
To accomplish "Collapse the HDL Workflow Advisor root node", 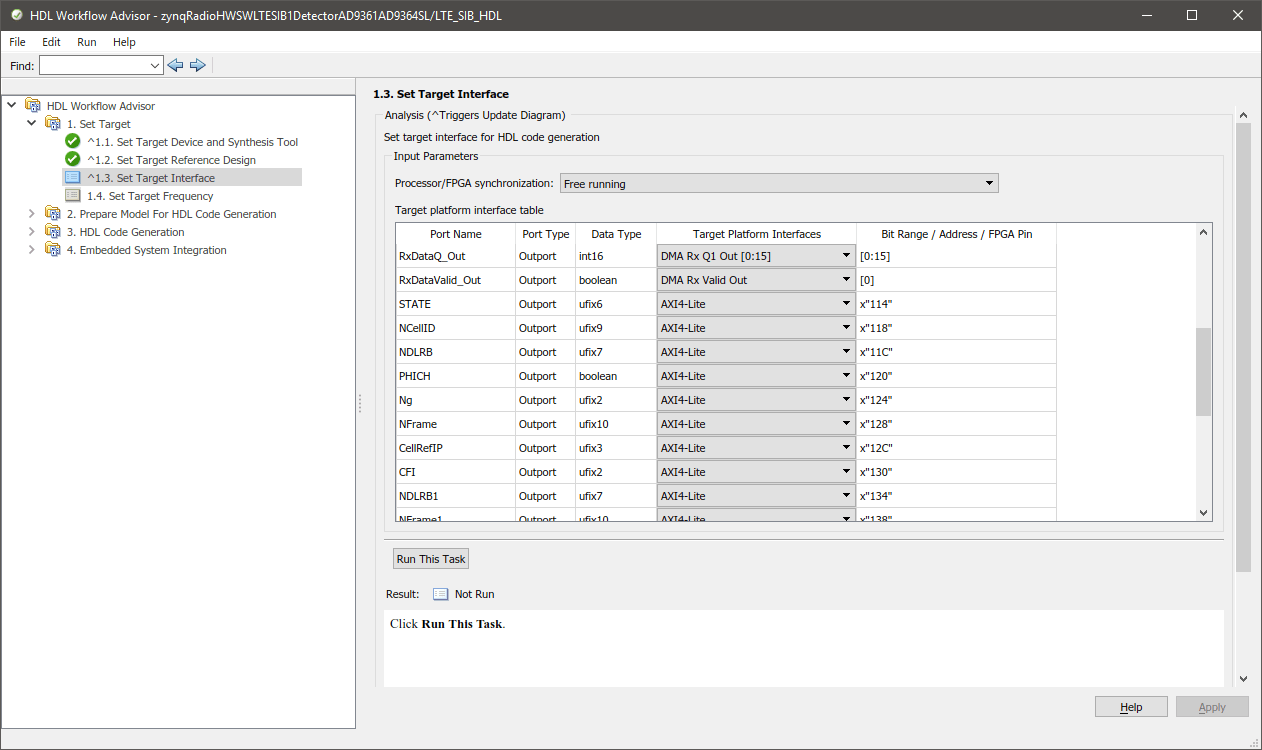I will pos(12,105).
